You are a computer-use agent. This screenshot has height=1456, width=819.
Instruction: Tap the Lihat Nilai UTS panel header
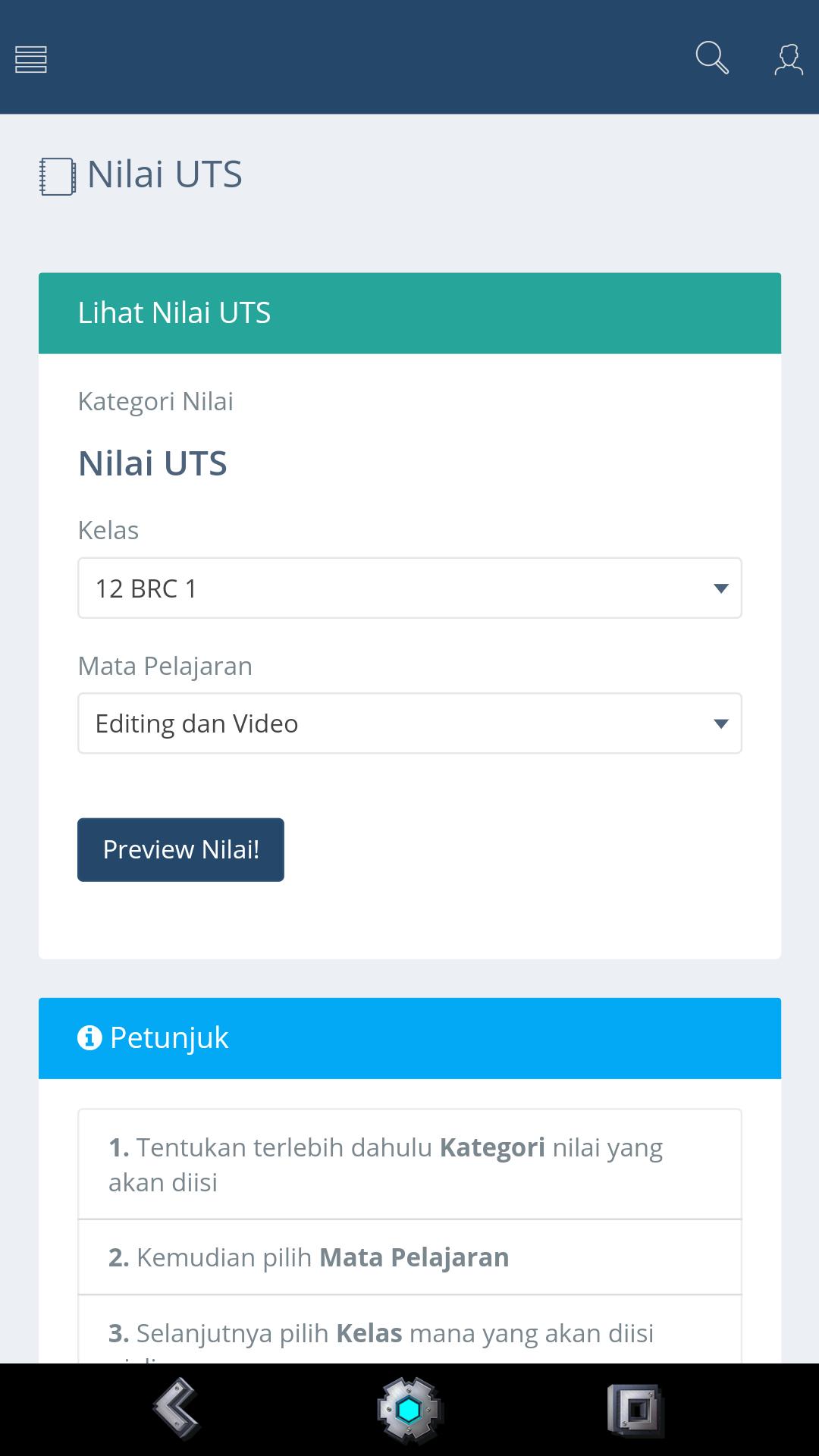click(409, 313)
